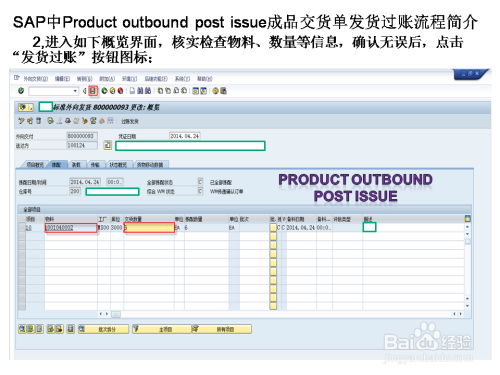Click the partner person icon in application toolbar
The image size is (500, 375).
click(x=59, y=121)
